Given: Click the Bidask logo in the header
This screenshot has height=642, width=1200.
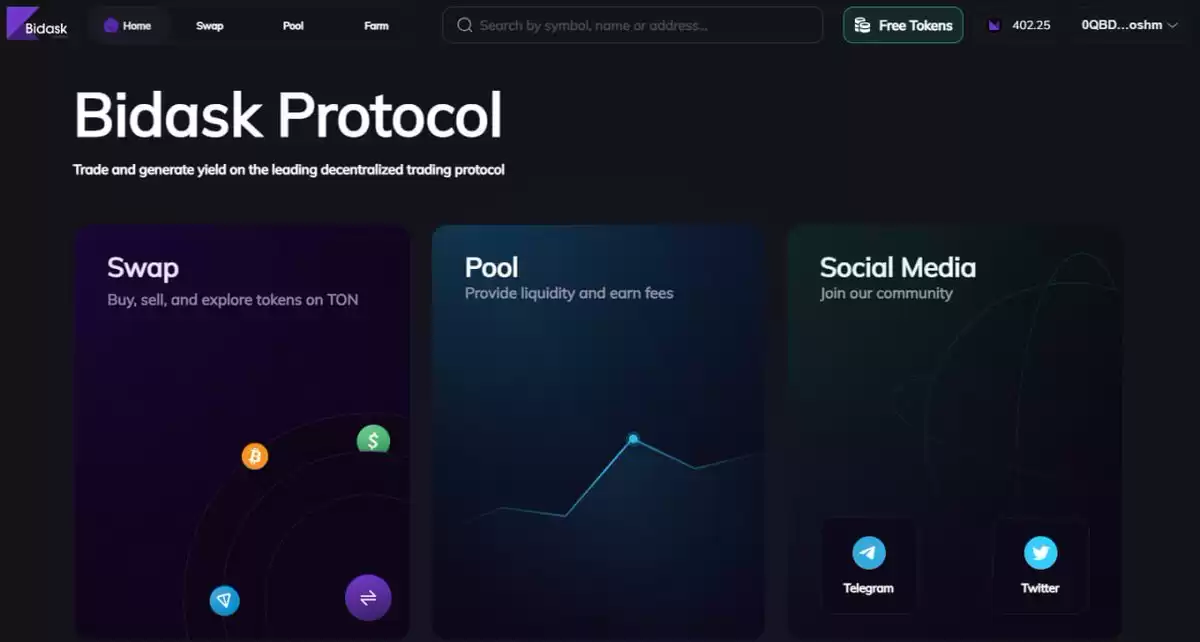Looking at the screenshot, I should [38, 24].
